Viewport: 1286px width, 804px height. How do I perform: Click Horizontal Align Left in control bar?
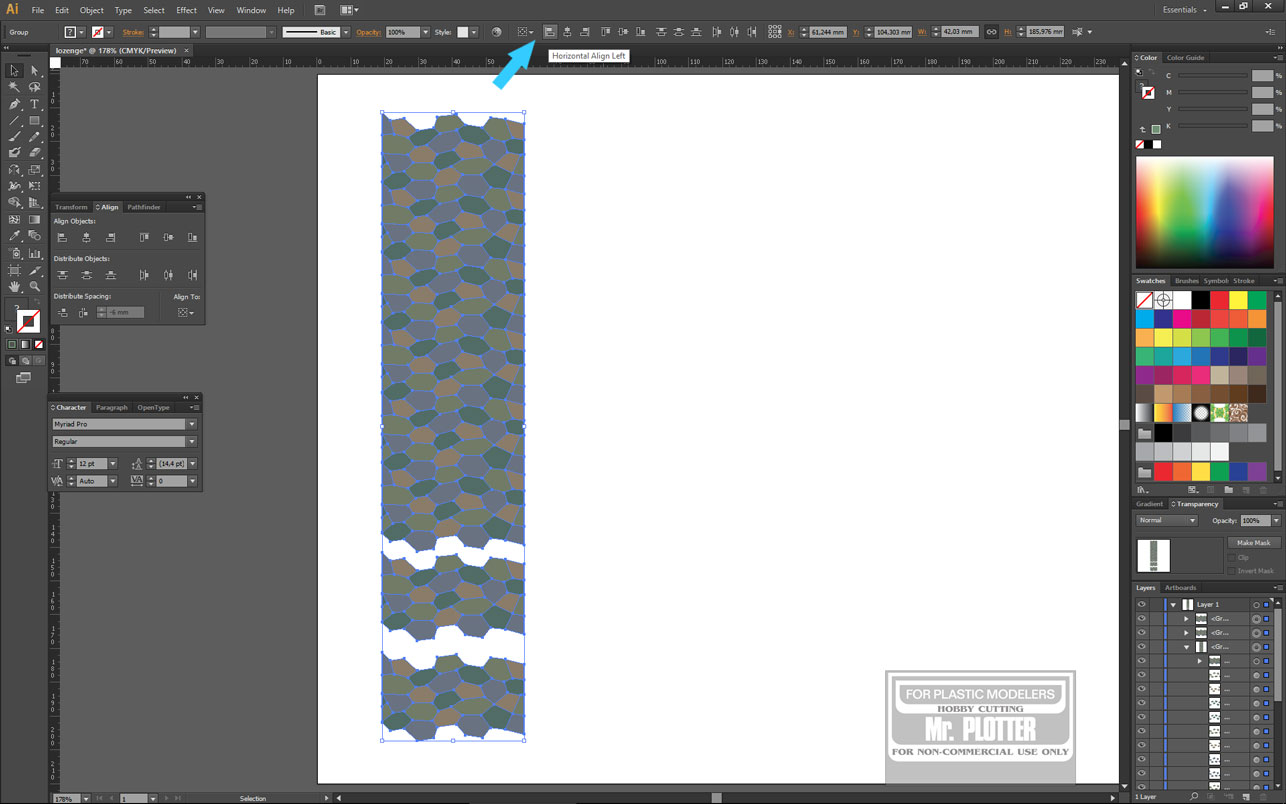(549, 32)
